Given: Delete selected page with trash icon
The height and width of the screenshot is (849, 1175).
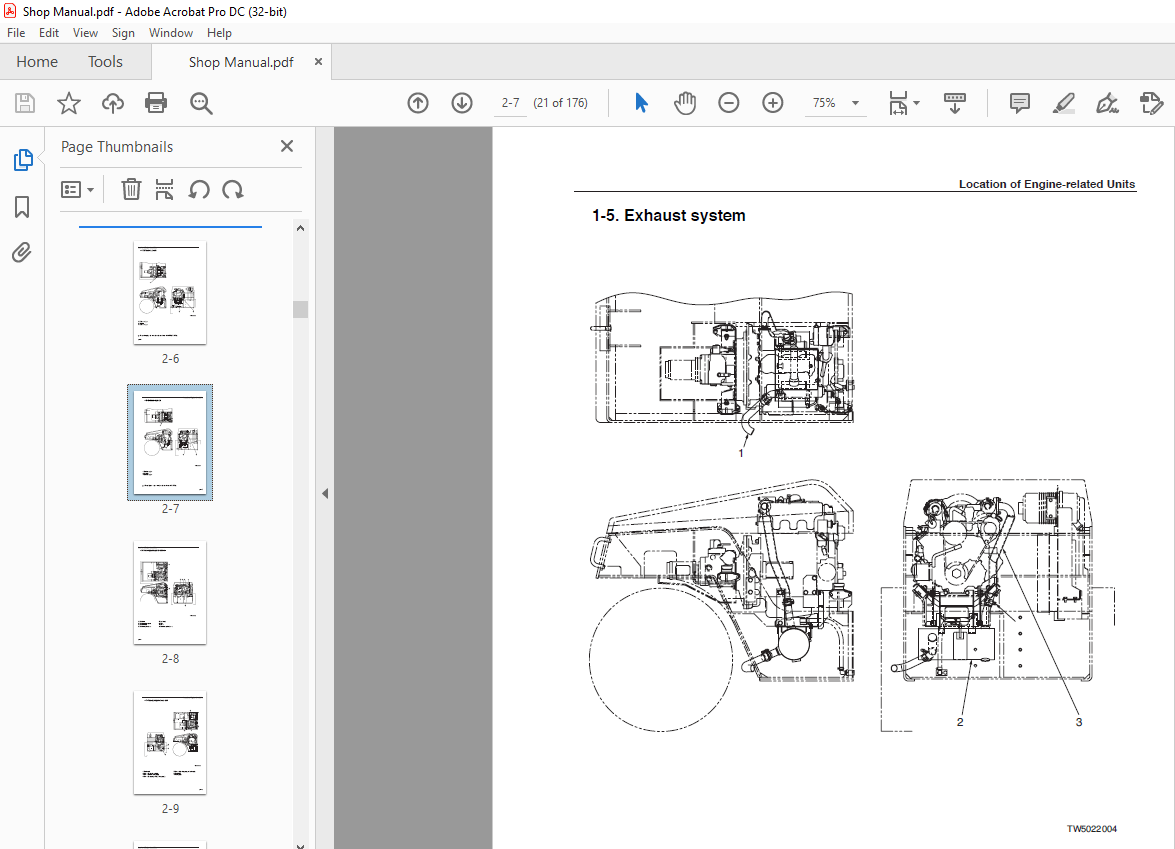Looking at the screenshot, I should click(131, 190).
